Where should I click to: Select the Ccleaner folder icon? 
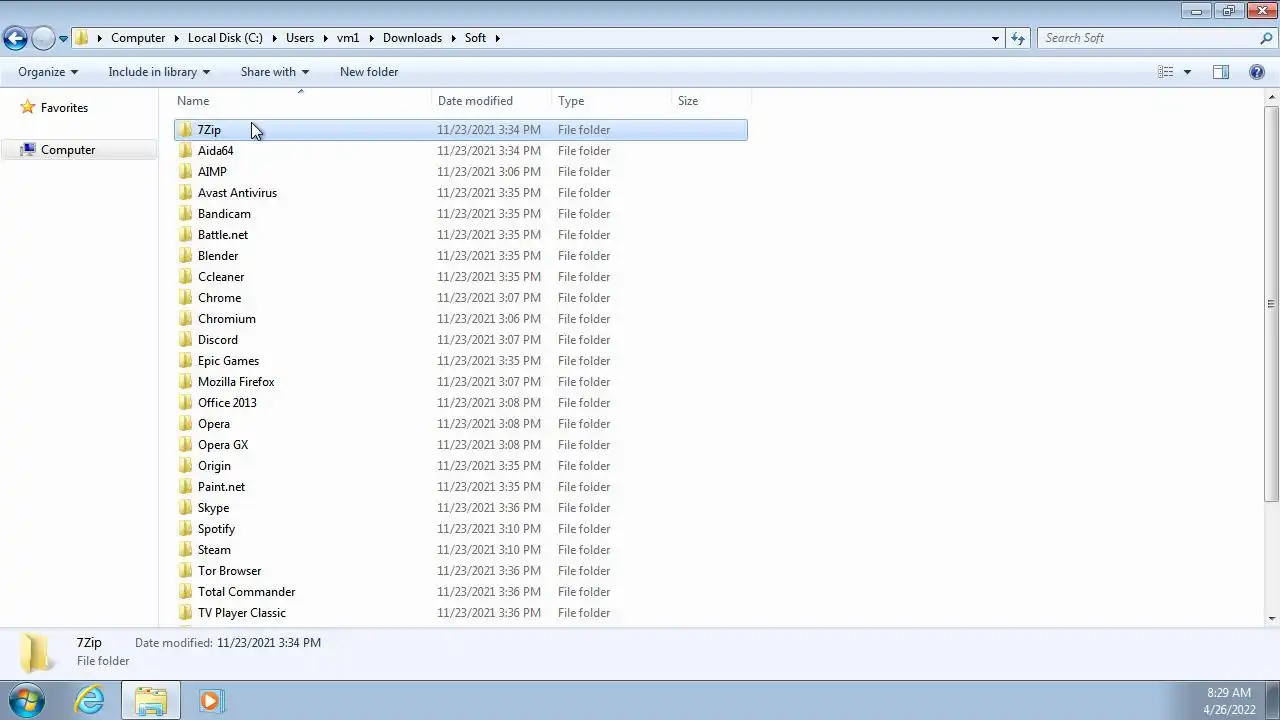coord(186,277)
